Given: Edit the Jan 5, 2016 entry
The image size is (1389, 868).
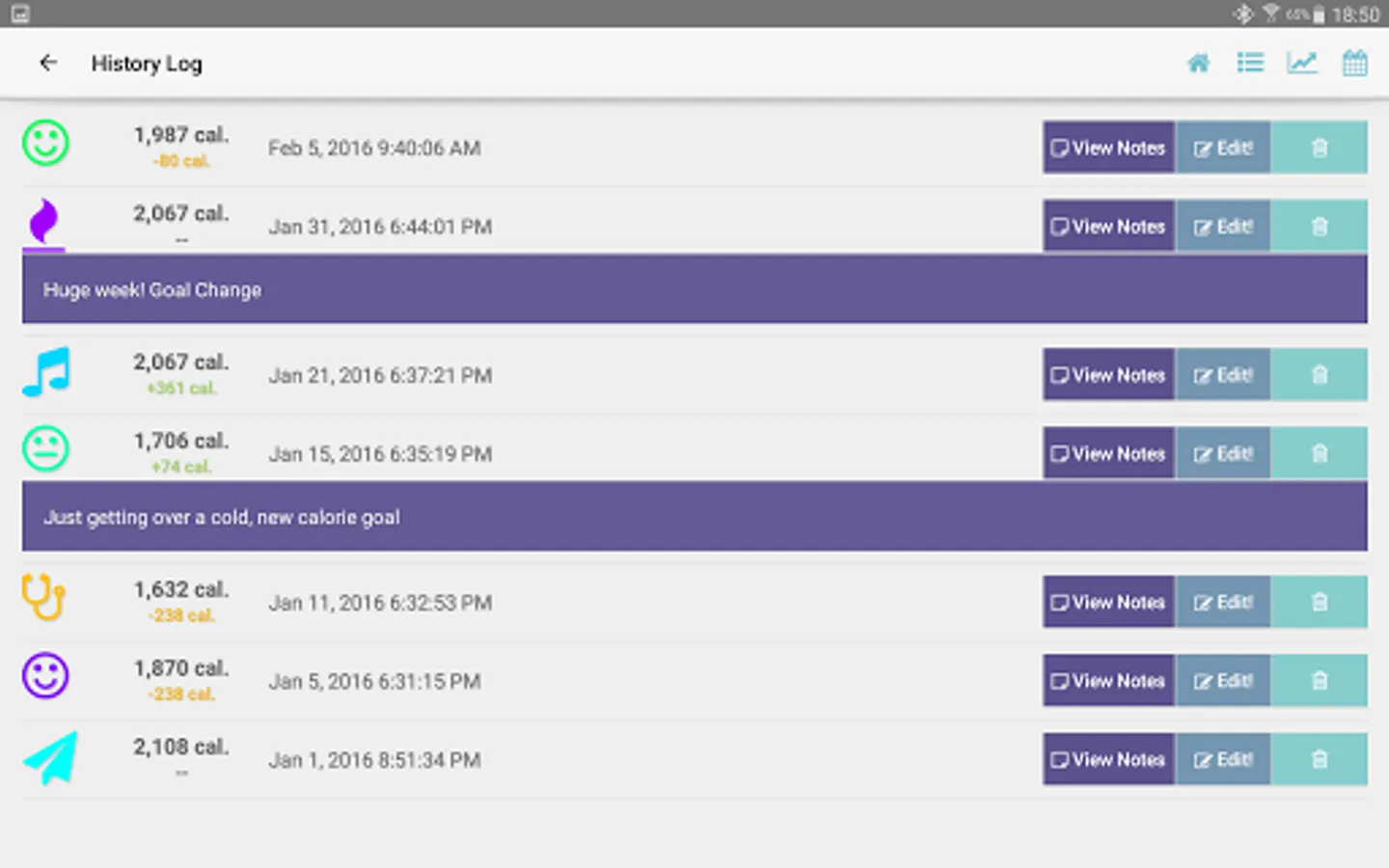Looking at the screenshot, I should pyautogui.click(x=1223, y=681).
